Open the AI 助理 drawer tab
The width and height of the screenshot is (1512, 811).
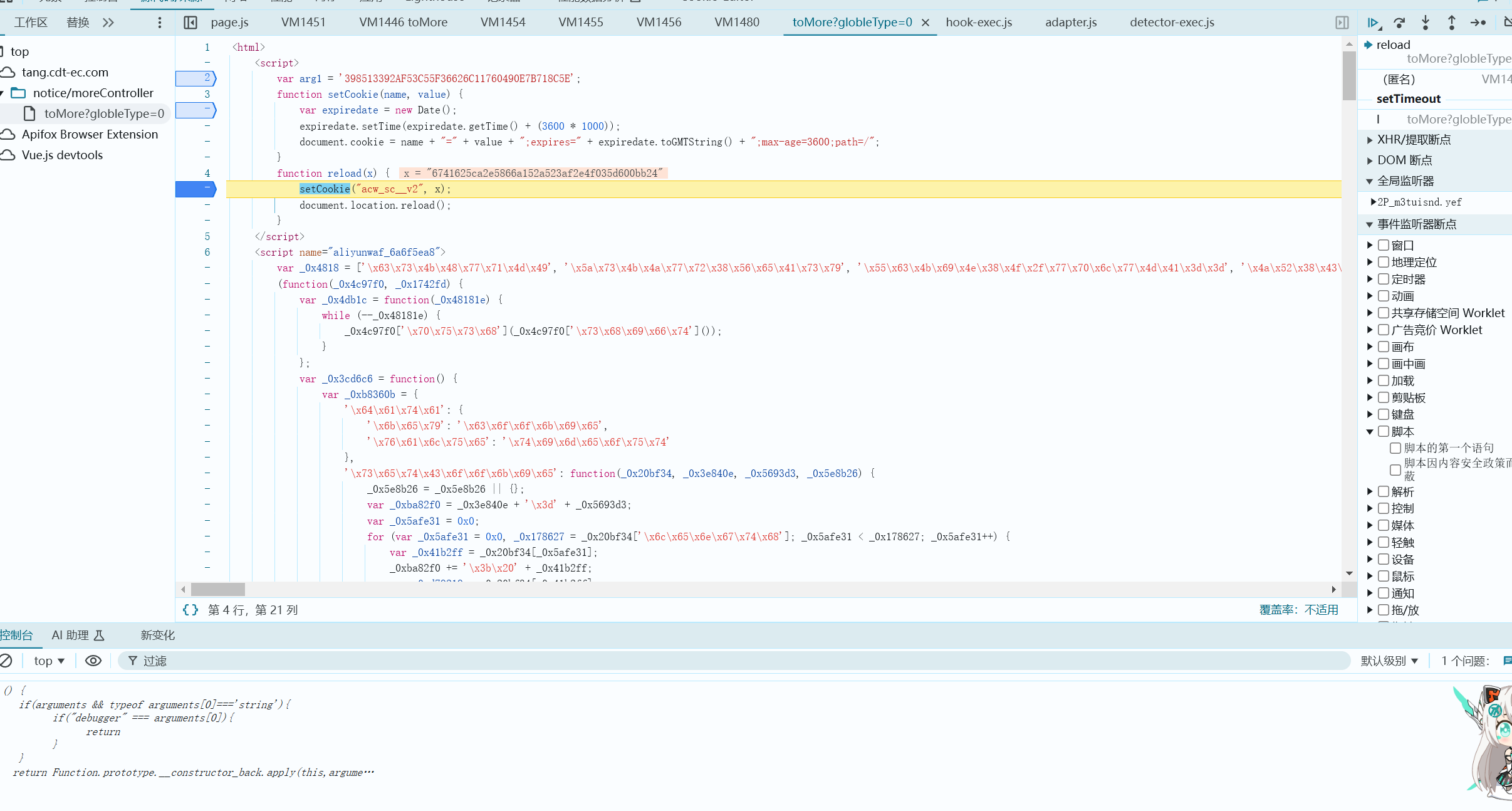click(70, 636)
